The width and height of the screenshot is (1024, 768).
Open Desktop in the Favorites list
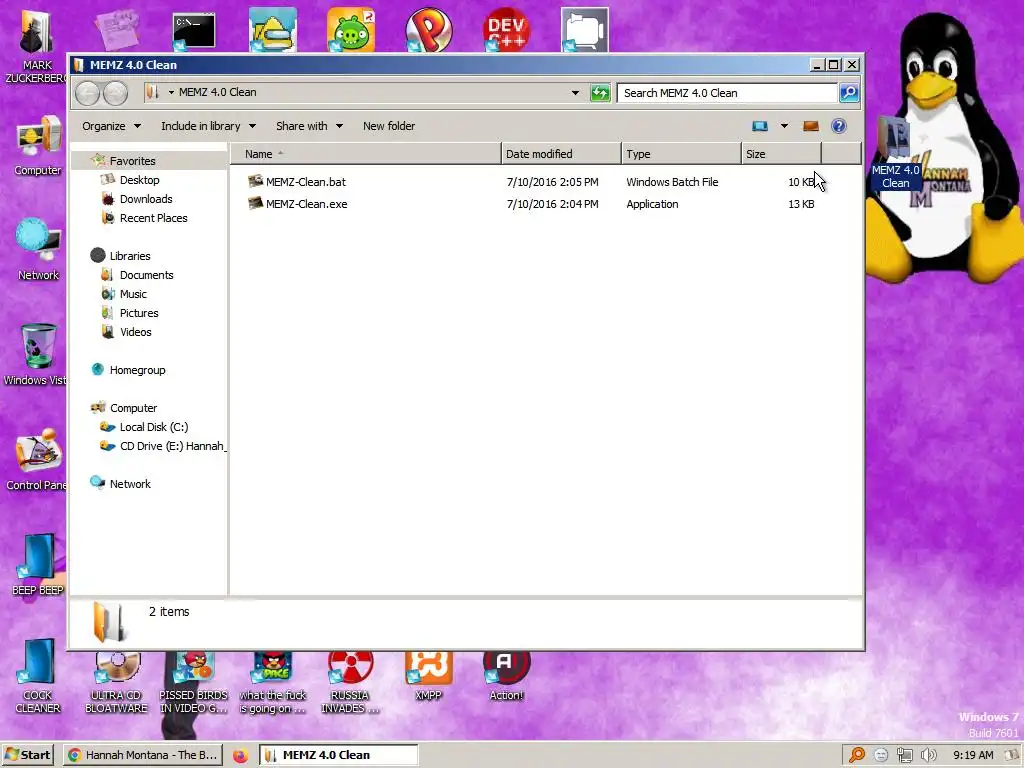coord(139,180)
